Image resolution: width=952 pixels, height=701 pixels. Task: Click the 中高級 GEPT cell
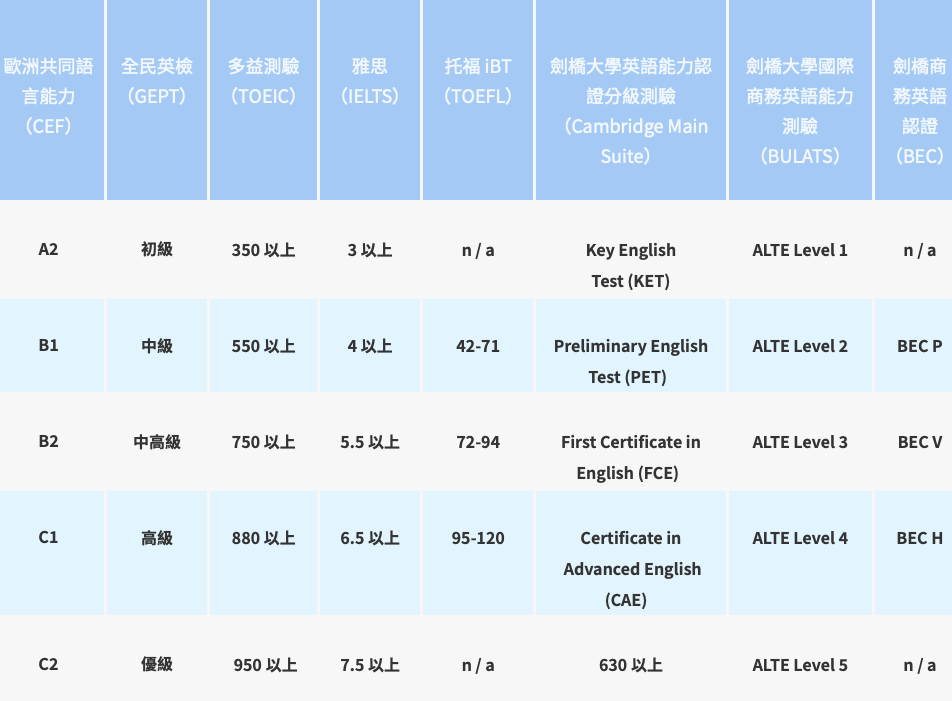(x=157, y=442)
